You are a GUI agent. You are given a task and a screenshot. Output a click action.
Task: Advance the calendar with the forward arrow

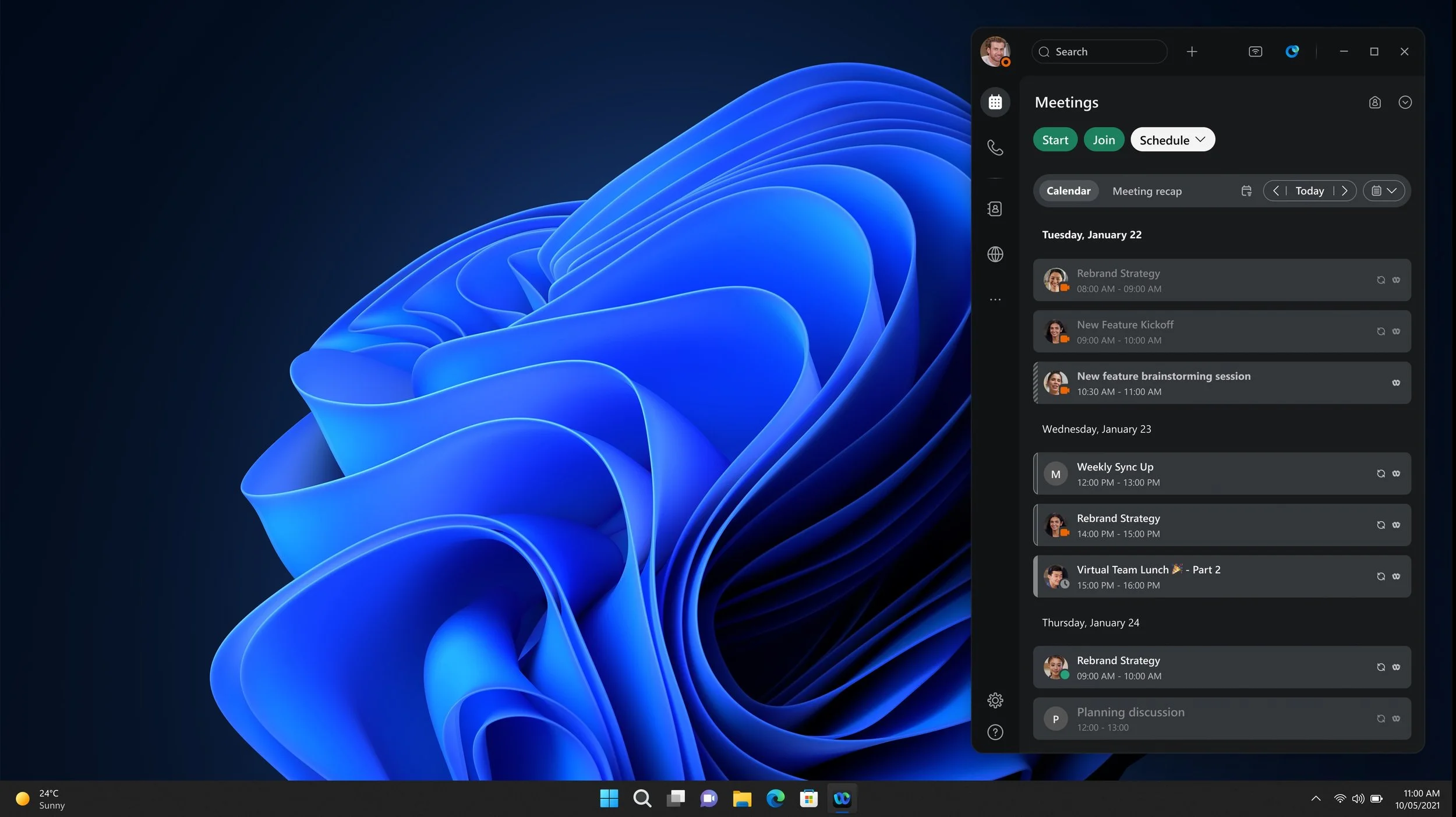click(1345, 190)
